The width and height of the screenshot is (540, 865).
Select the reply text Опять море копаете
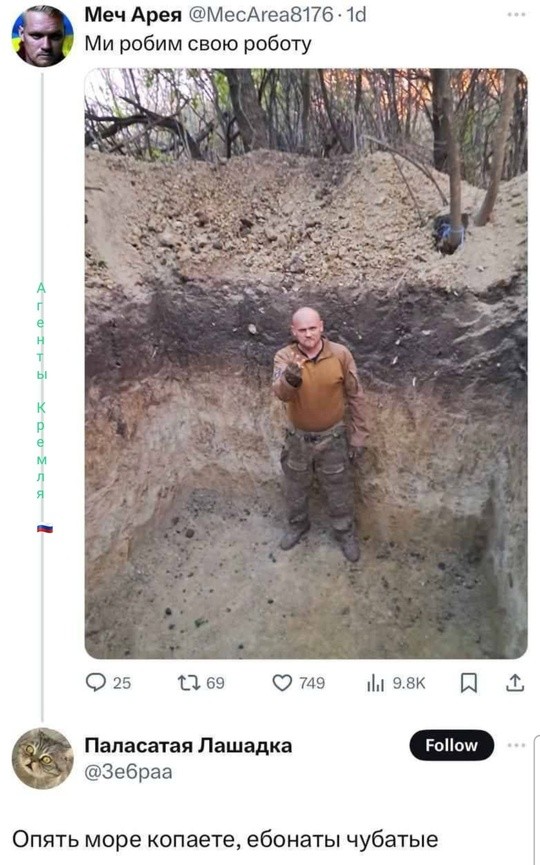pos(125,840)
